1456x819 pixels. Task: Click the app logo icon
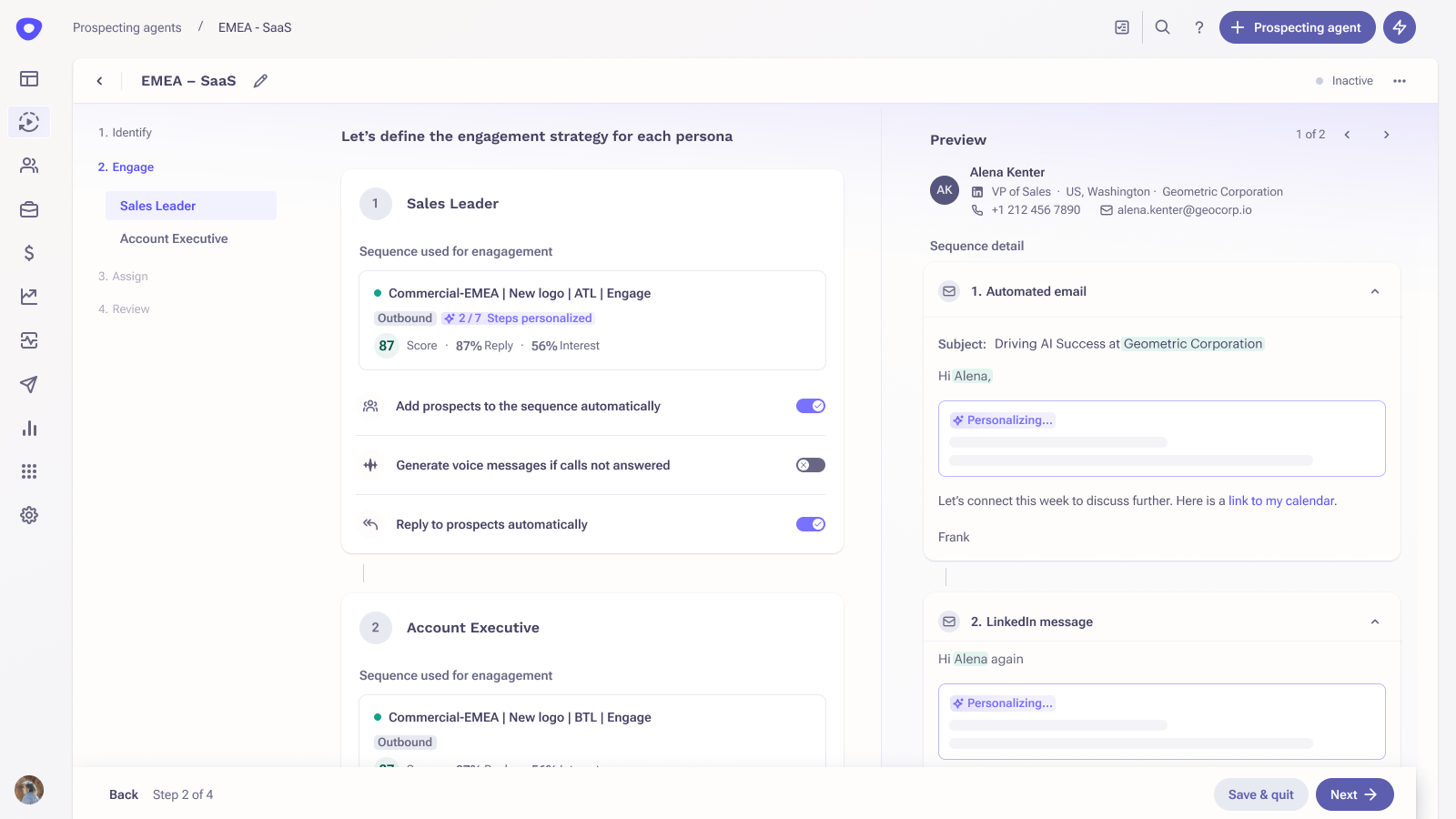[29, 28]
